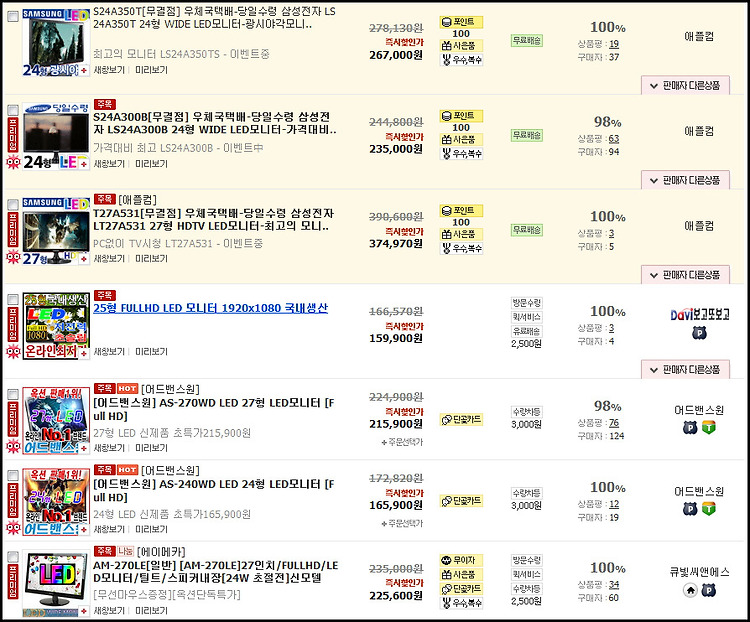The width and height of the screenshot is (750, 622).
Task: Click the 무이자 badge in the AM-270LE row
Action: (461, 560)
